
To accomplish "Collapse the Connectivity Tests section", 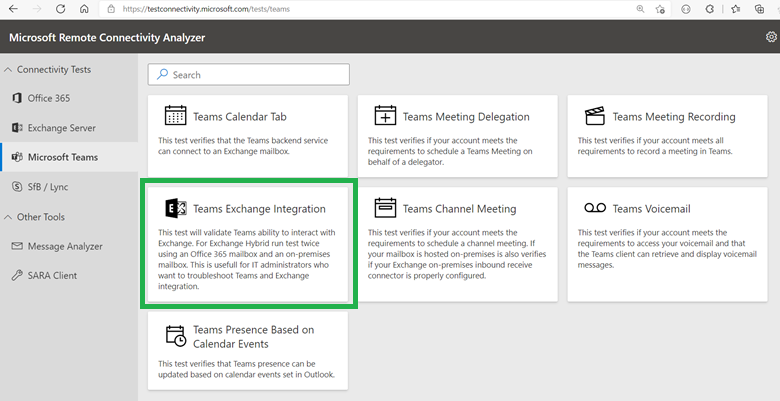I will pos(7,70).
